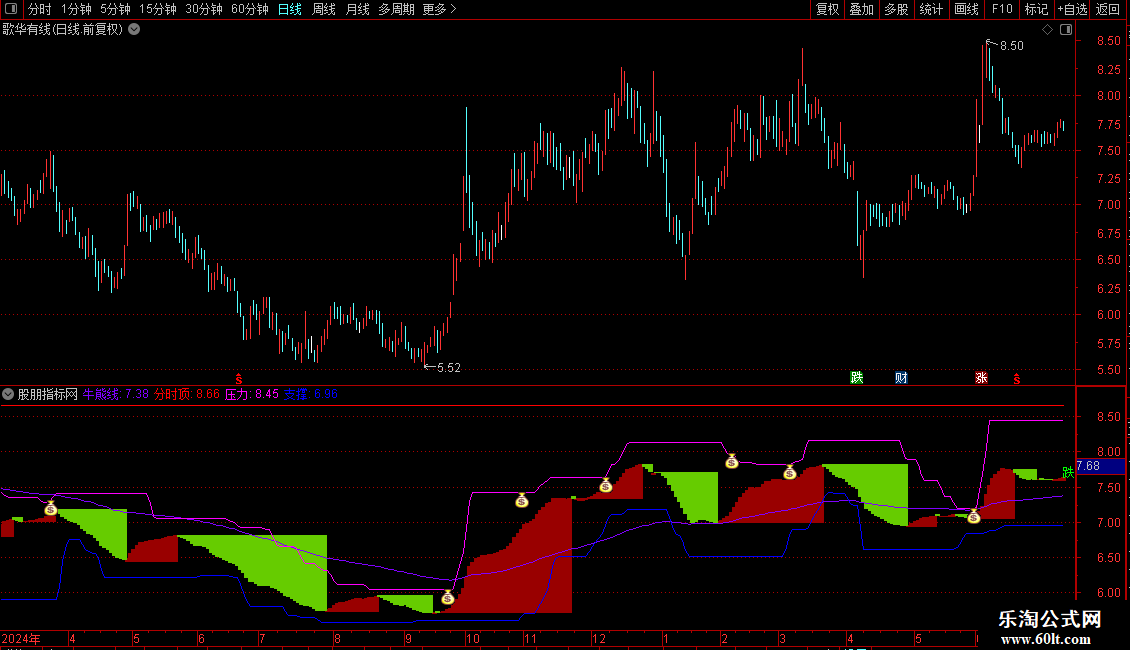This screenshot has width=1130, height=650.
Task: Click the diamond icon in the main chart's corner
Action: coord(1048,30)
